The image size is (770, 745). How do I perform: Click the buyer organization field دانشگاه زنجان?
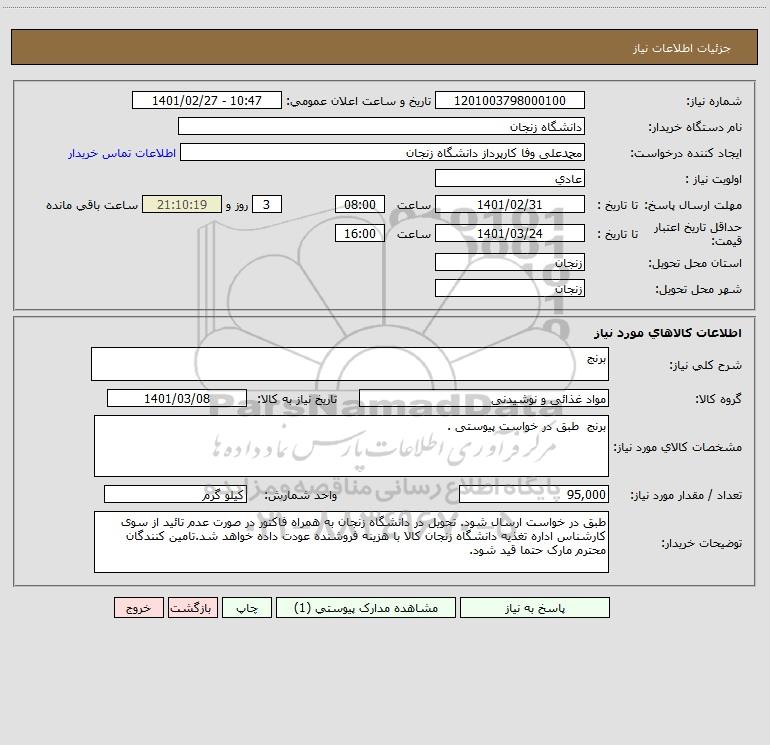[x=381, y=126]
